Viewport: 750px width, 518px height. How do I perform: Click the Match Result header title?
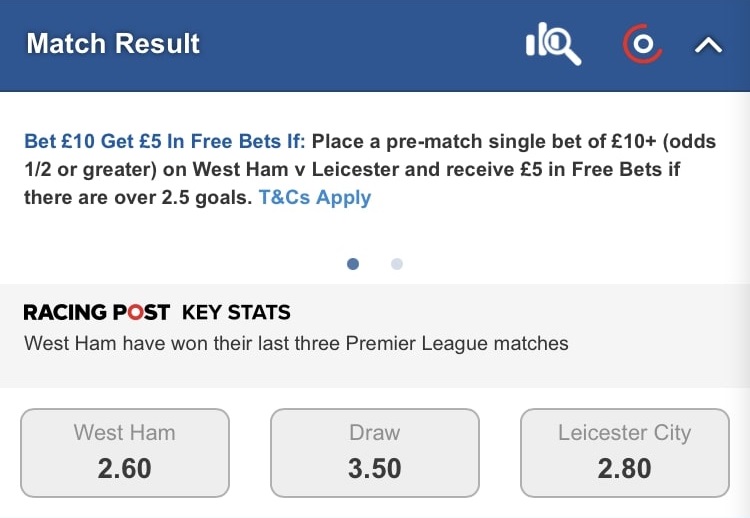(113, 44)
